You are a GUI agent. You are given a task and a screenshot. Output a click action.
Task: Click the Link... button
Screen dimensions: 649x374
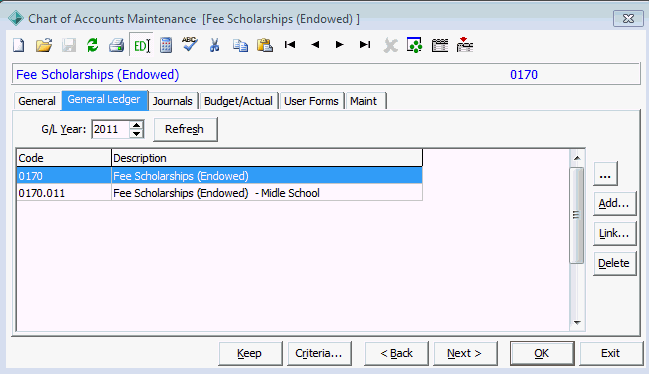point(615,234)
